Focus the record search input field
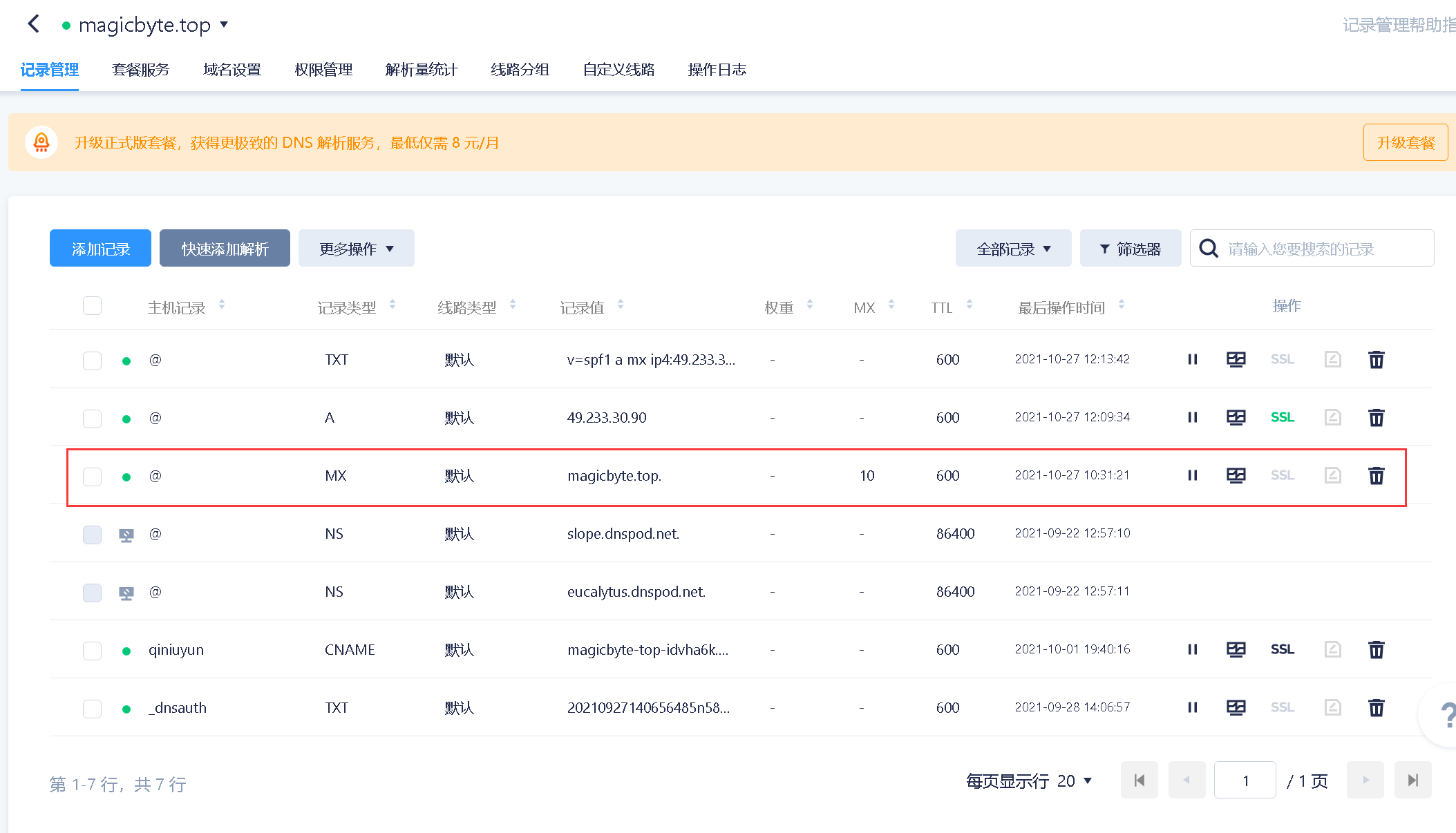Image resolution: width=1456 pixels, height=833 pixels. [1312, 248]
